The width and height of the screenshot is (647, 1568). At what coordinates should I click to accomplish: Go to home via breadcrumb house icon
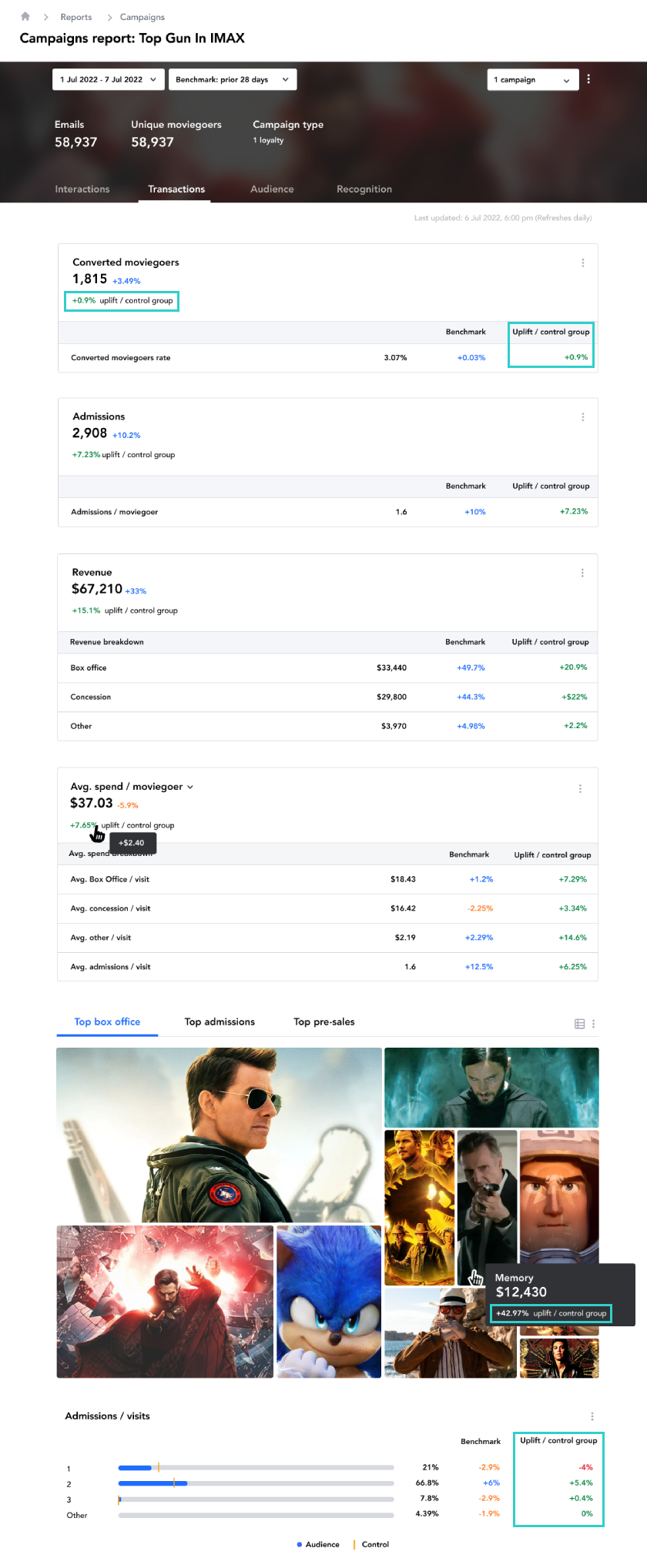[25, 16]
